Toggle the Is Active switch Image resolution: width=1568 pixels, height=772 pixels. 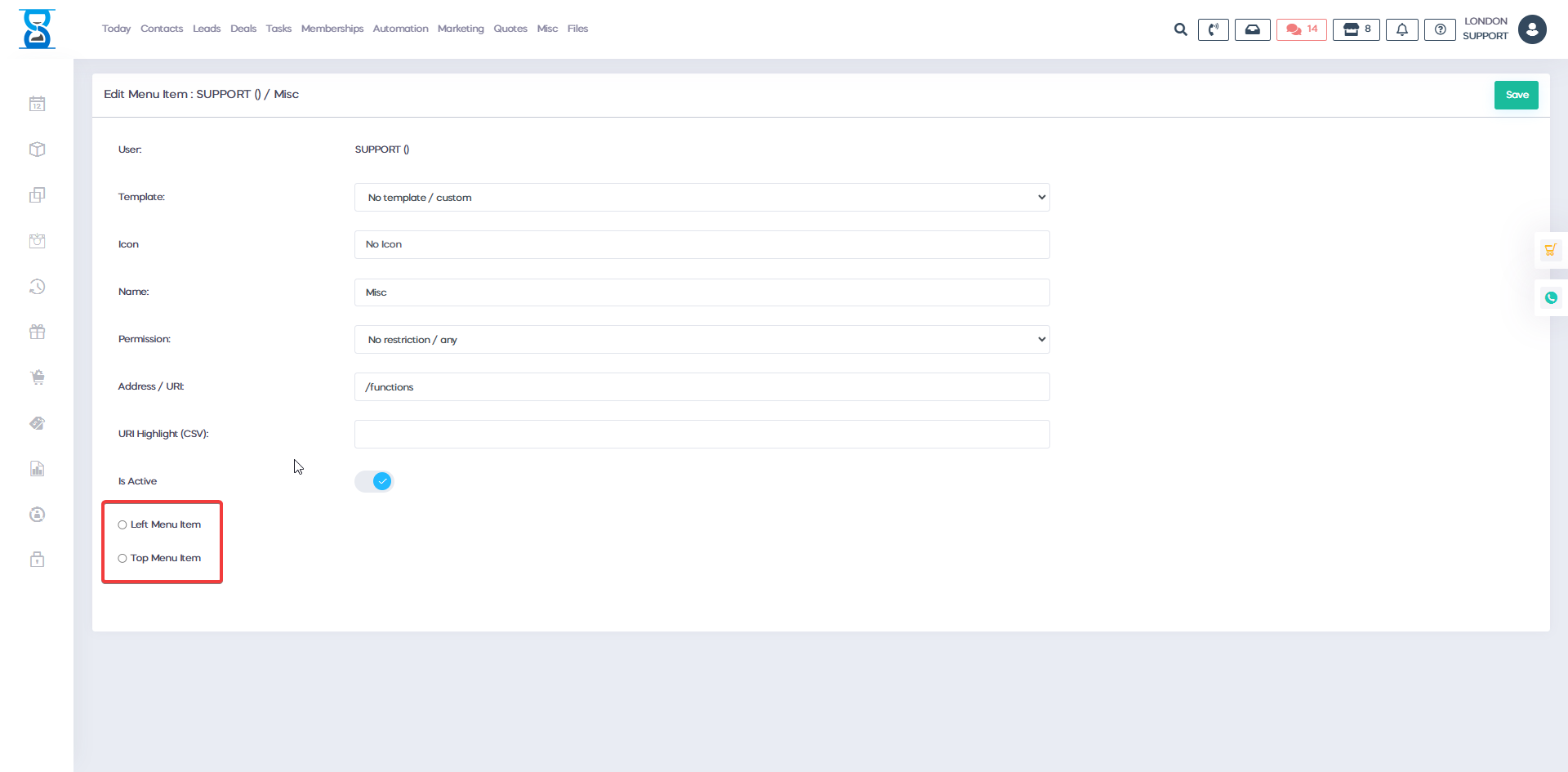[374, 481]
